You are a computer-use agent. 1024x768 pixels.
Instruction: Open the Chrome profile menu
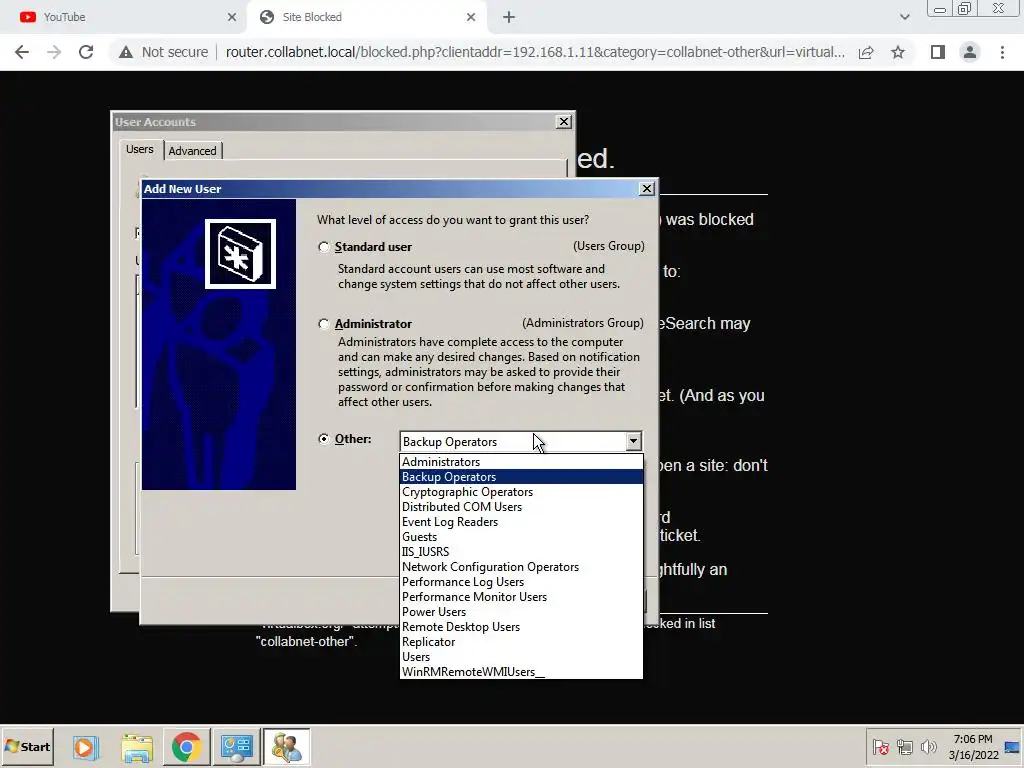click(x=970, y=52)
